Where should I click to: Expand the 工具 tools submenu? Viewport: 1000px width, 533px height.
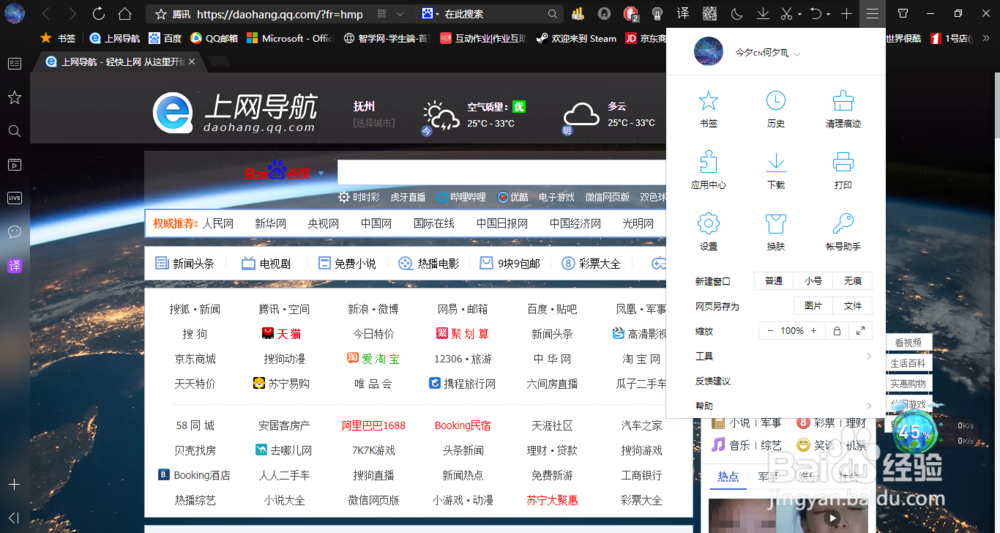[783, 356]
